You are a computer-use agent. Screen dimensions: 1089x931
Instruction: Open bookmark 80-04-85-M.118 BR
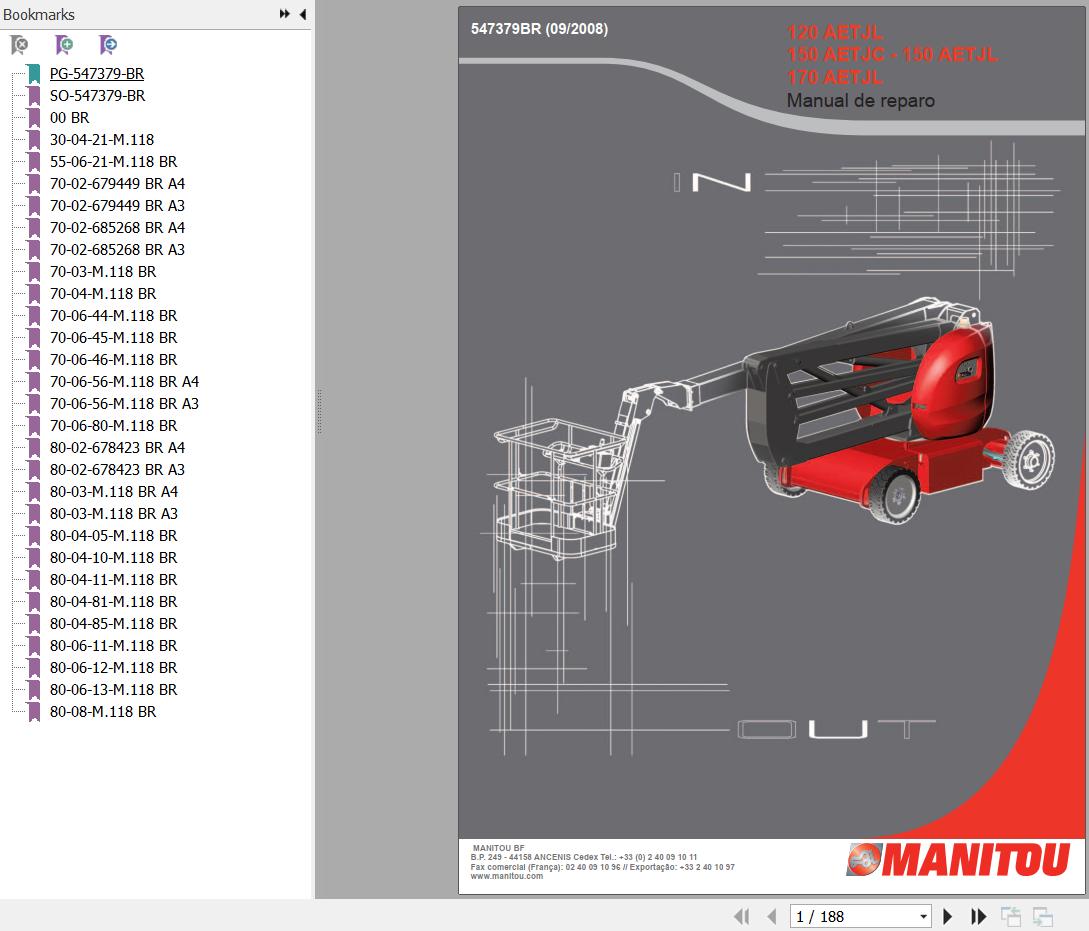click(x=114, y=623)
